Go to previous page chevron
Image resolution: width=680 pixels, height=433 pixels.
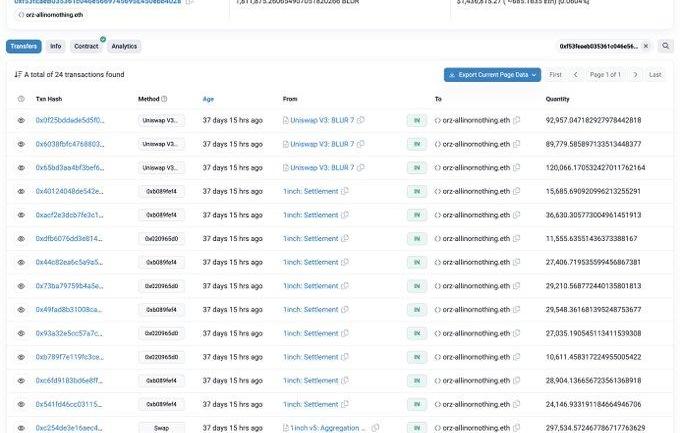coord(575,75)
